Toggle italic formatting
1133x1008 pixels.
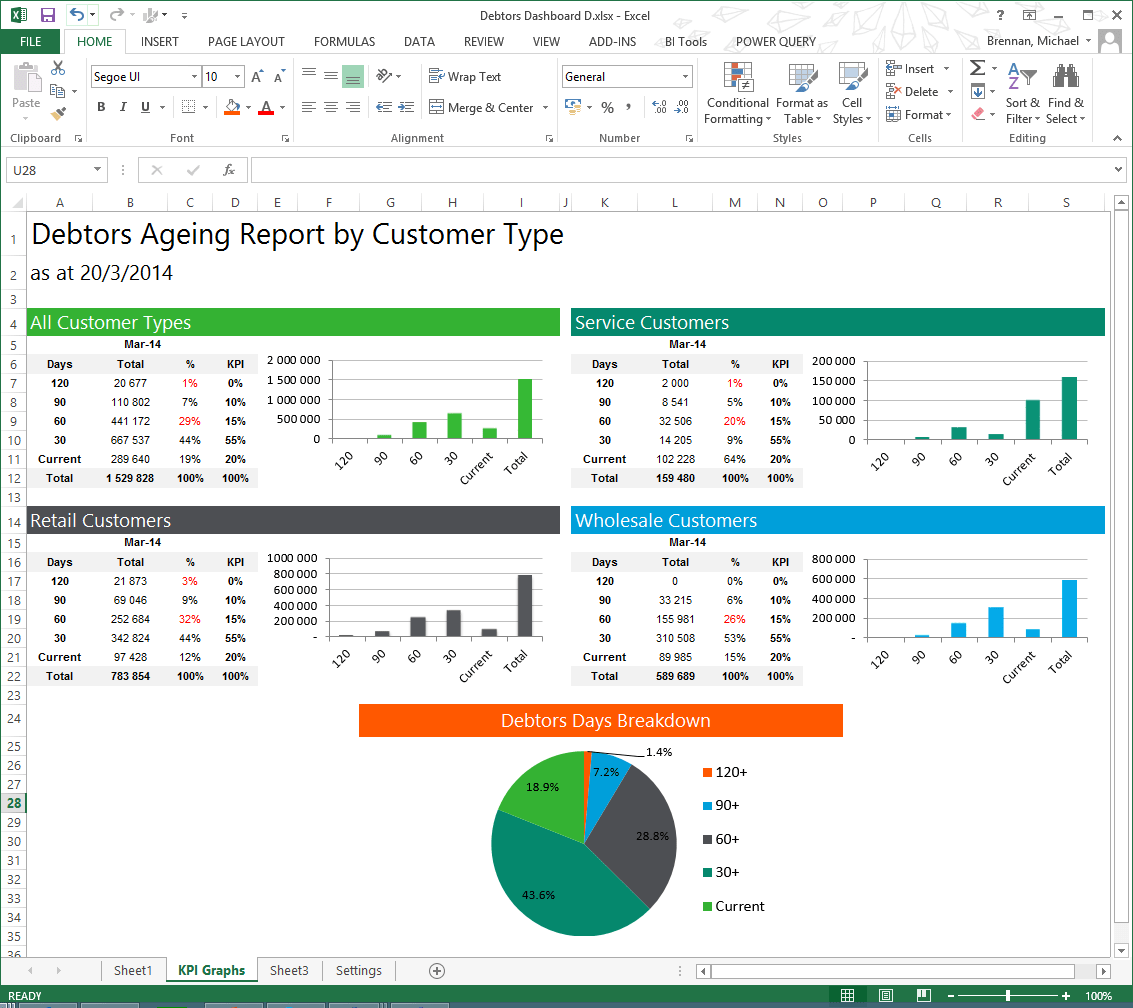coord(122,107)
